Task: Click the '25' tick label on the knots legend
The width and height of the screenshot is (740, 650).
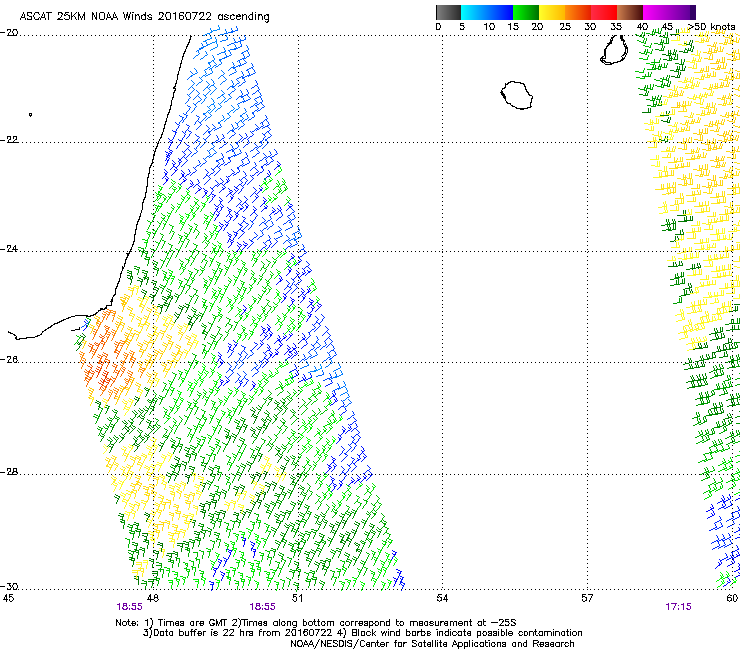Action: click(x=565, y=27)
